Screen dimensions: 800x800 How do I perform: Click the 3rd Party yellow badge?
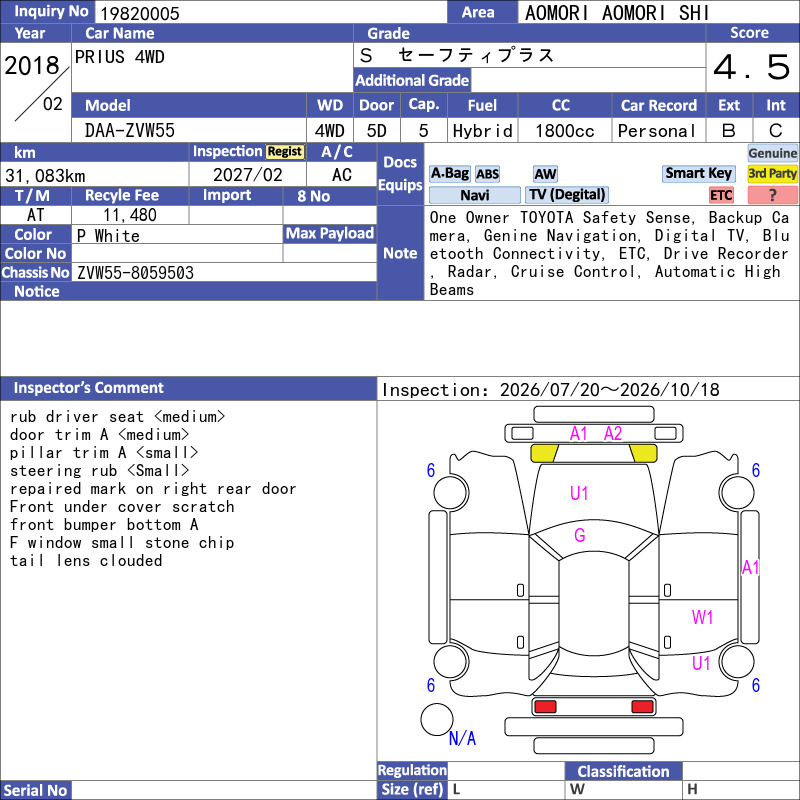[772, 173]
